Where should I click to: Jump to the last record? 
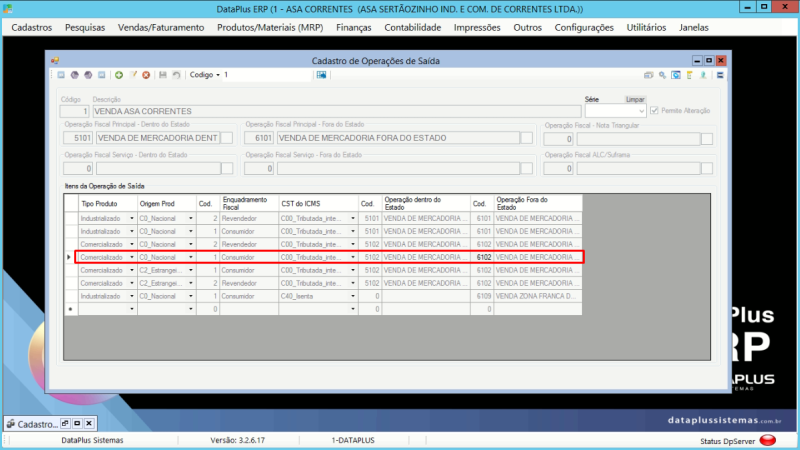click(x=102, y=75)
